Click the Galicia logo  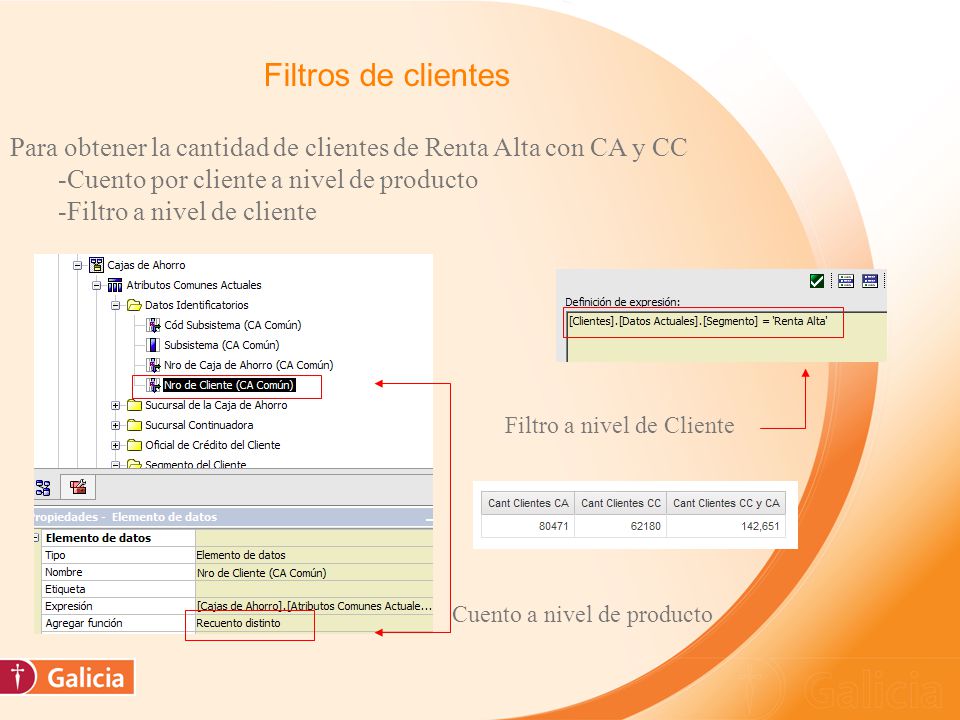(x=67, y=677)
